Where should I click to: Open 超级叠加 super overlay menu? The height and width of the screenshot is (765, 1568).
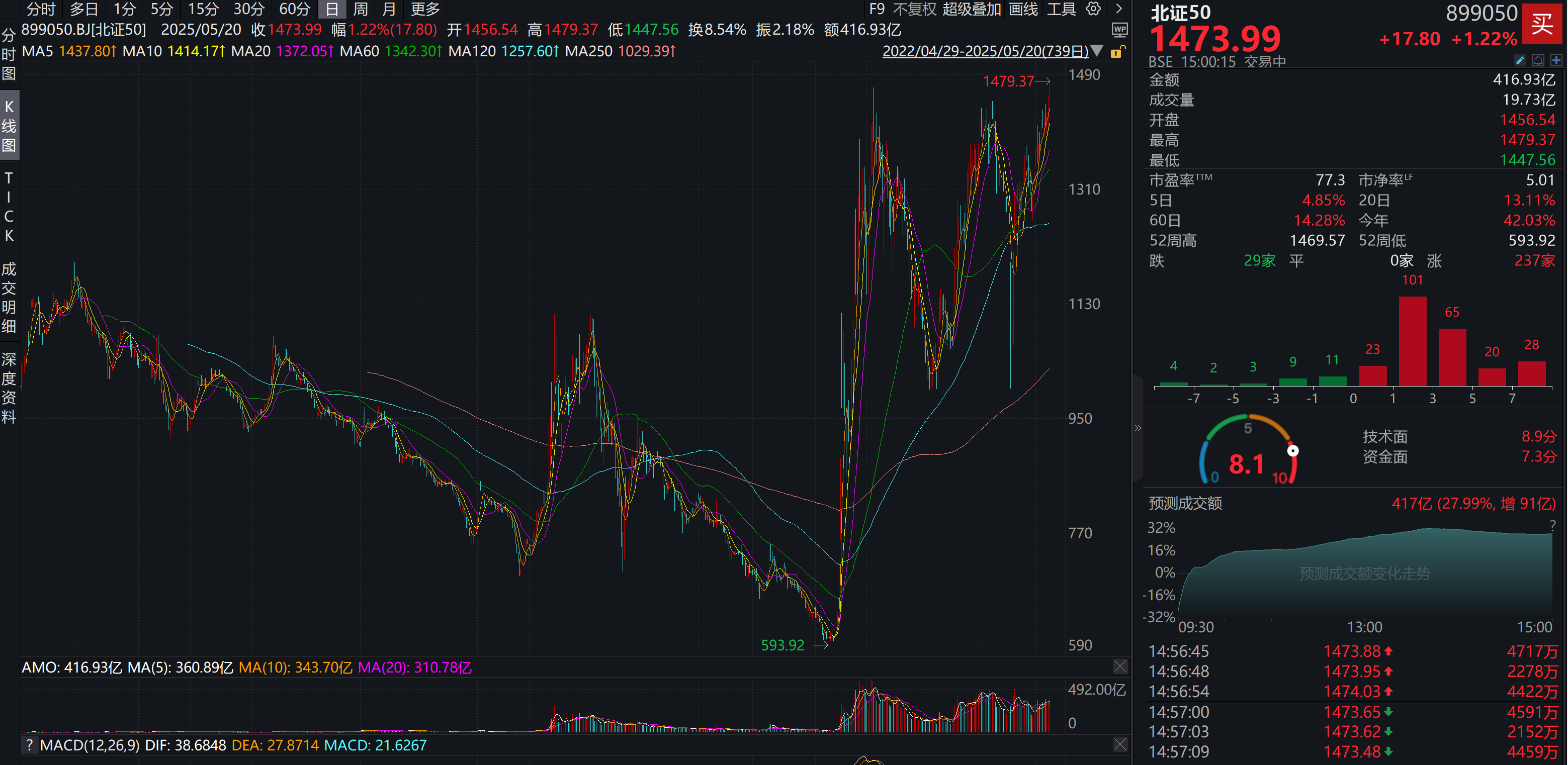(x=972, y=9)
